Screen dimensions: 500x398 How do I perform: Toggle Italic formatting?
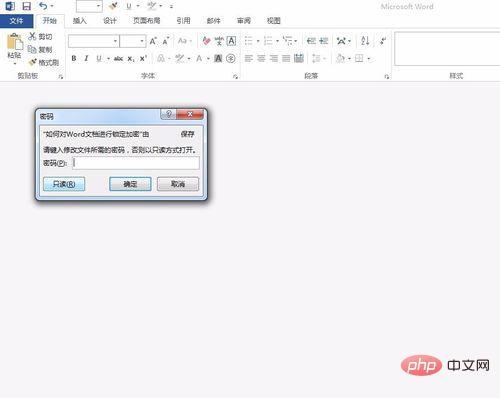(x=86, y=59)
